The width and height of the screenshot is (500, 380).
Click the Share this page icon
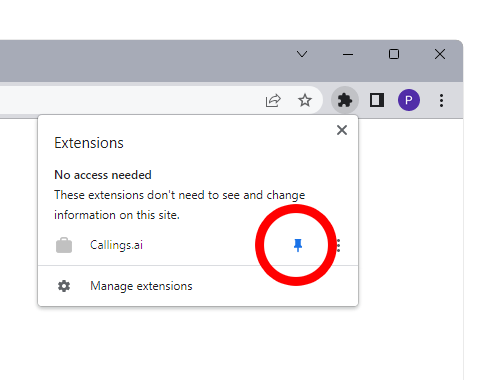[x=273, y=100]
